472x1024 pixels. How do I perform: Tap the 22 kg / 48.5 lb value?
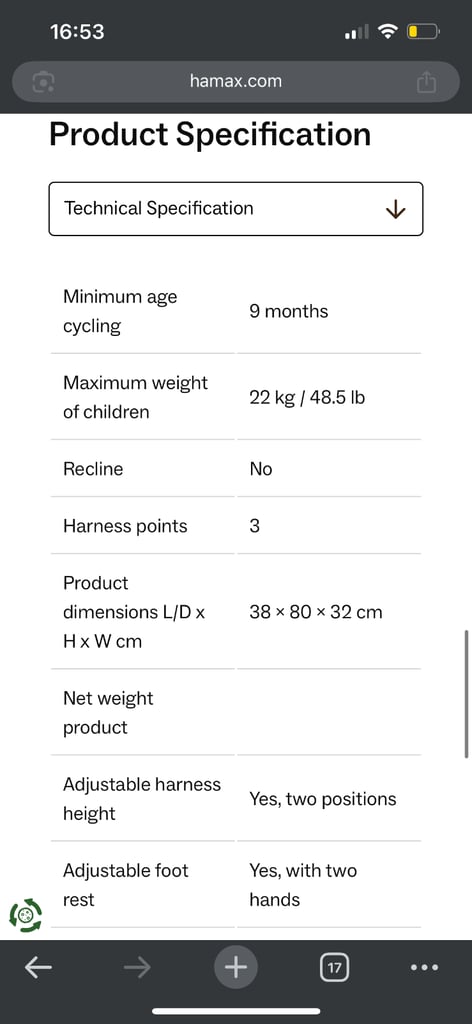coord(307,398)
